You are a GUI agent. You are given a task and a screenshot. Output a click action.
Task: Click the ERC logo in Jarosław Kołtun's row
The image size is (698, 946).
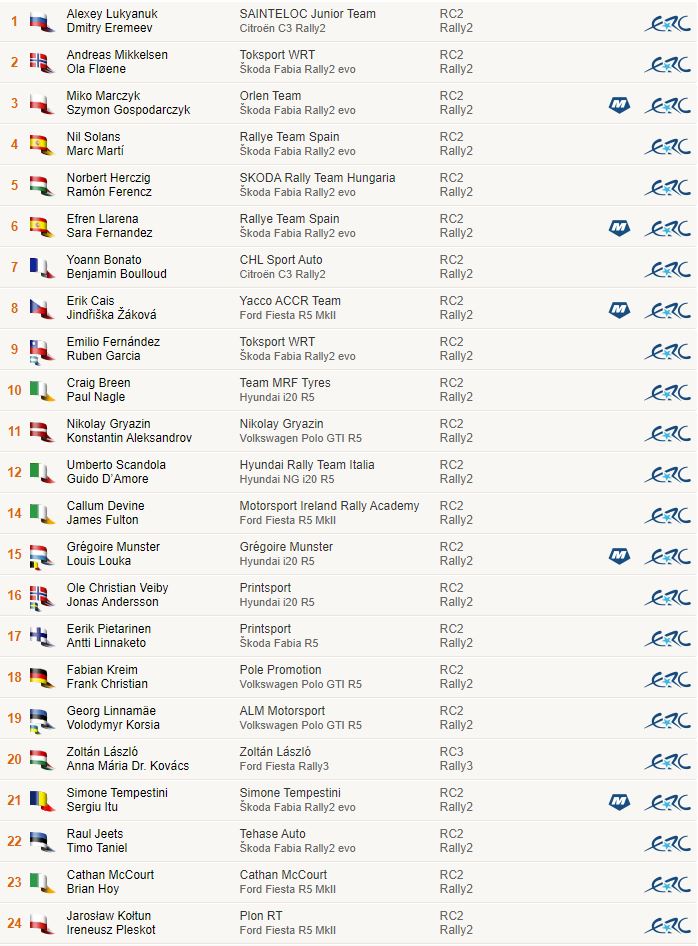coord(667,924)
